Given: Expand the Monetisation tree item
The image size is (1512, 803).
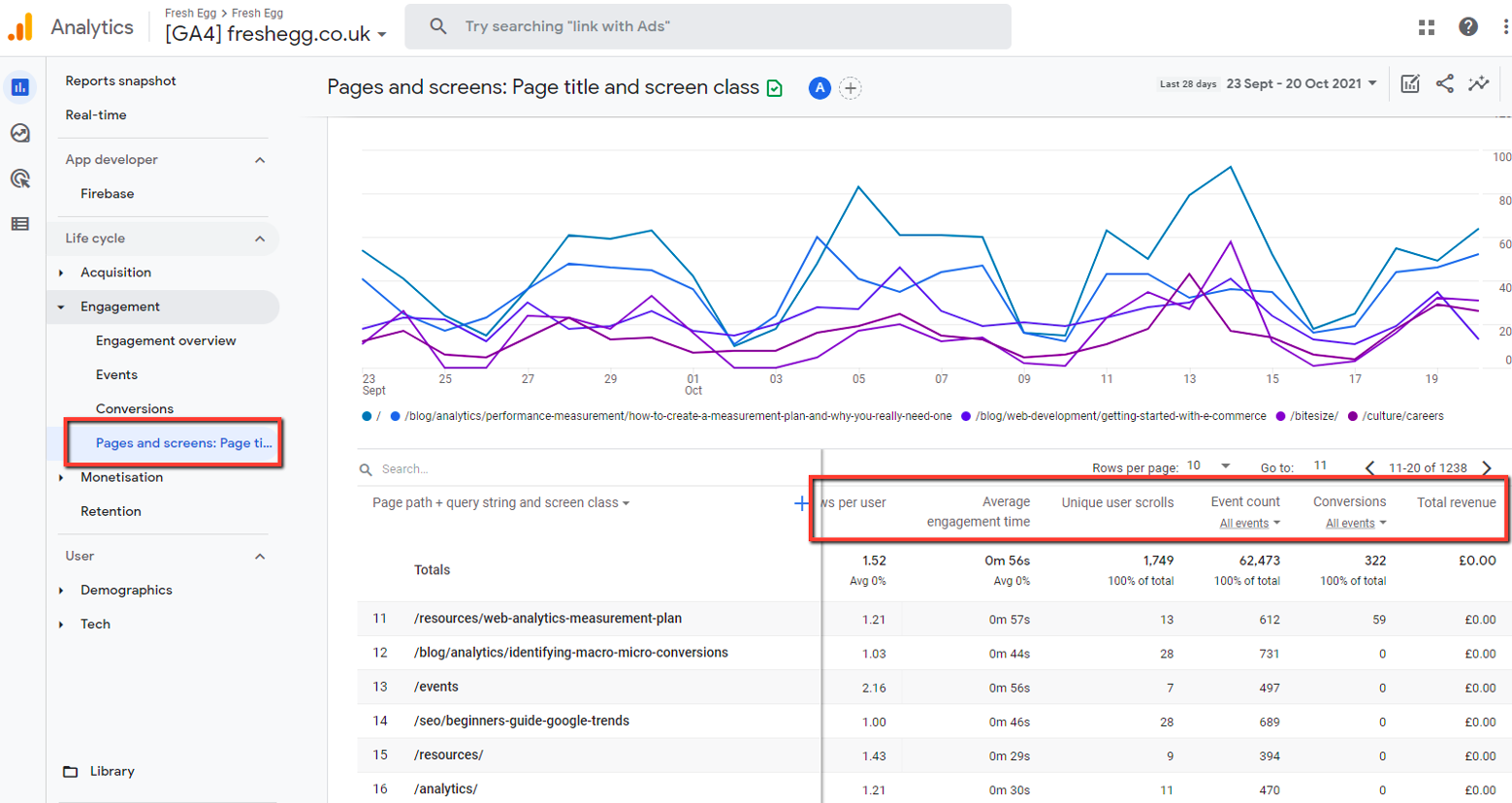Looking at the screenshot, I should tap(61, 478).
